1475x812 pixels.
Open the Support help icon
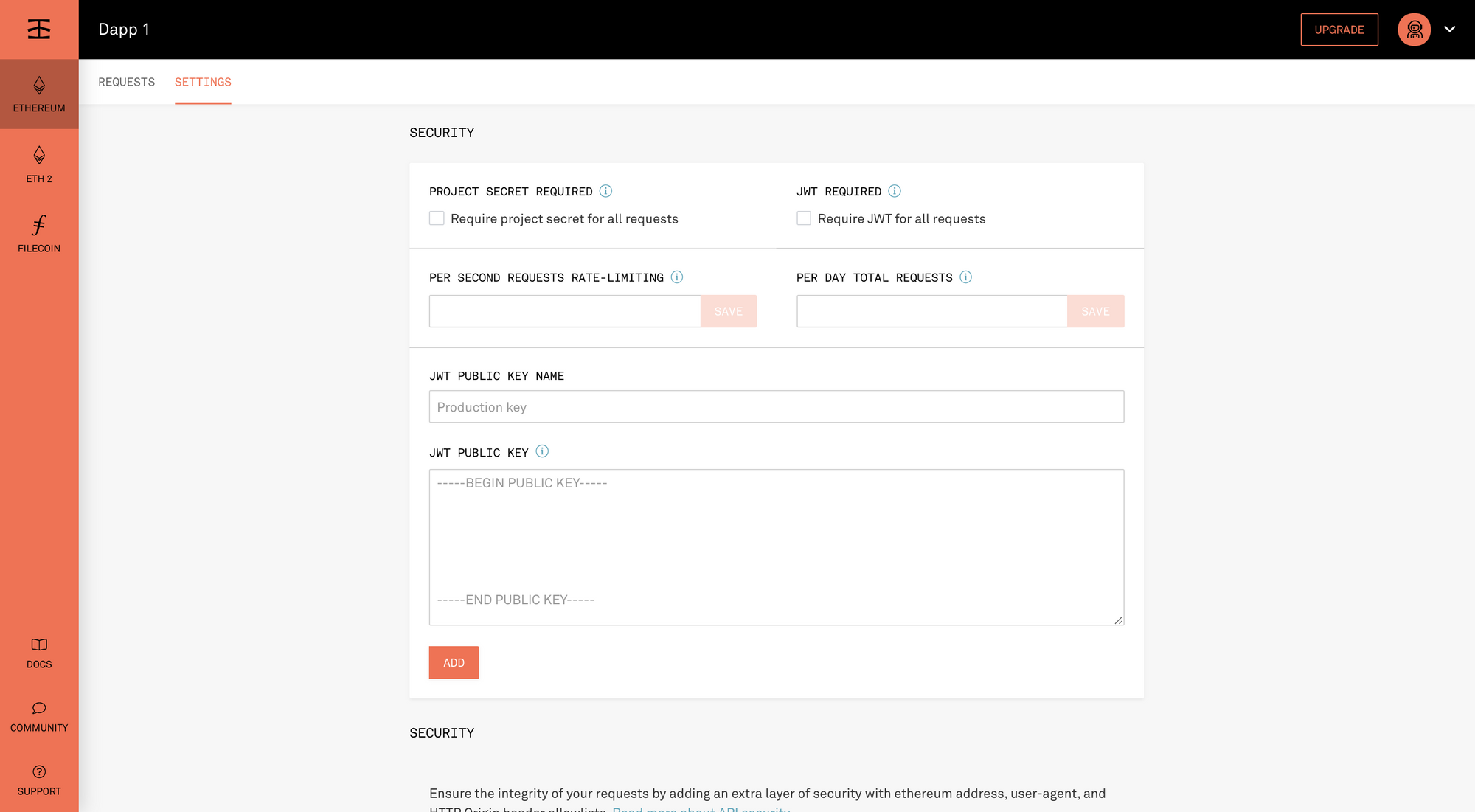(x=39, y=772)
